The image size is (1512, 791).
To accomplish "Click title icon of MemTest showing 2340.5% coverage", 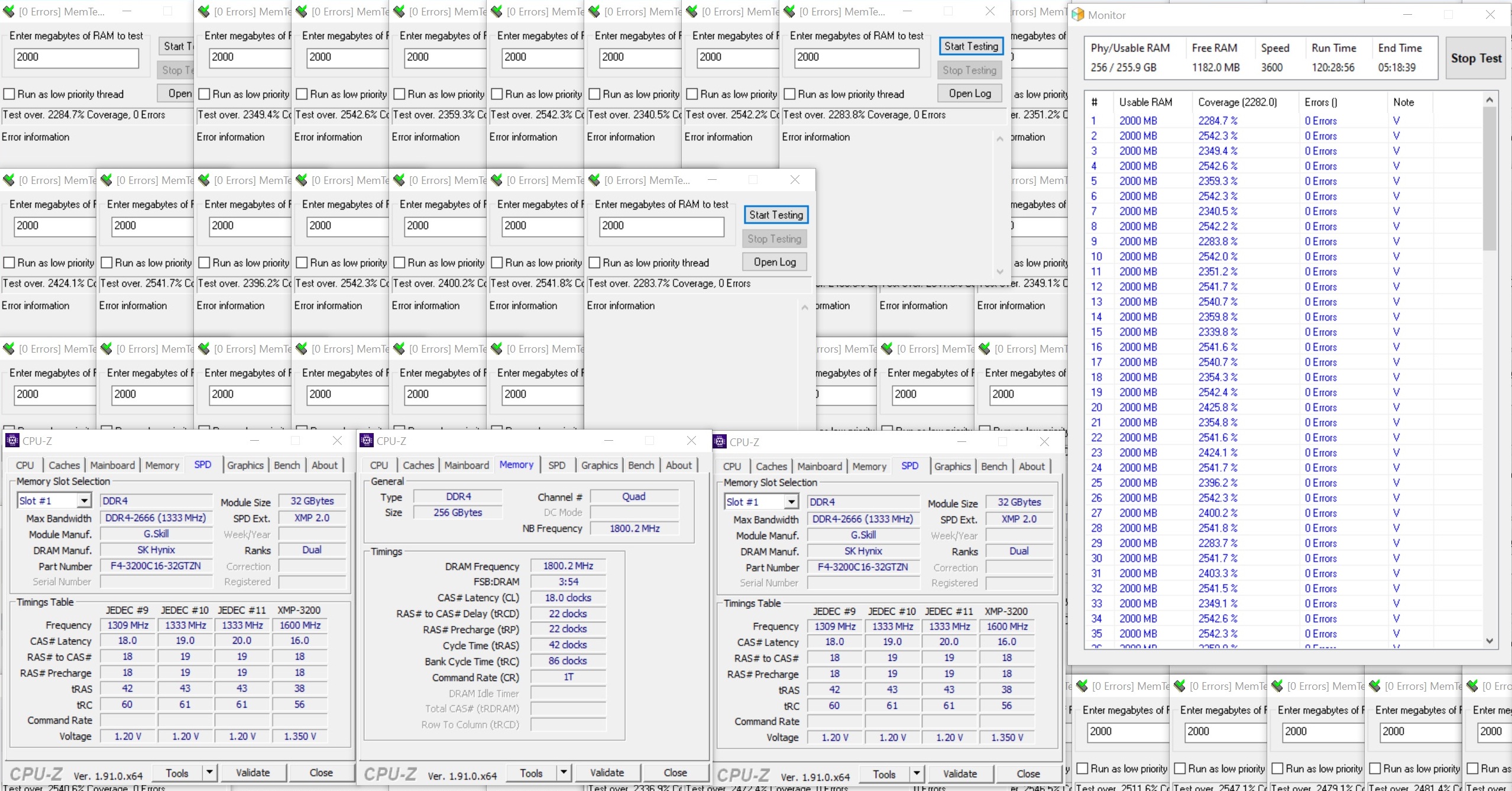I will pos(594,11).
